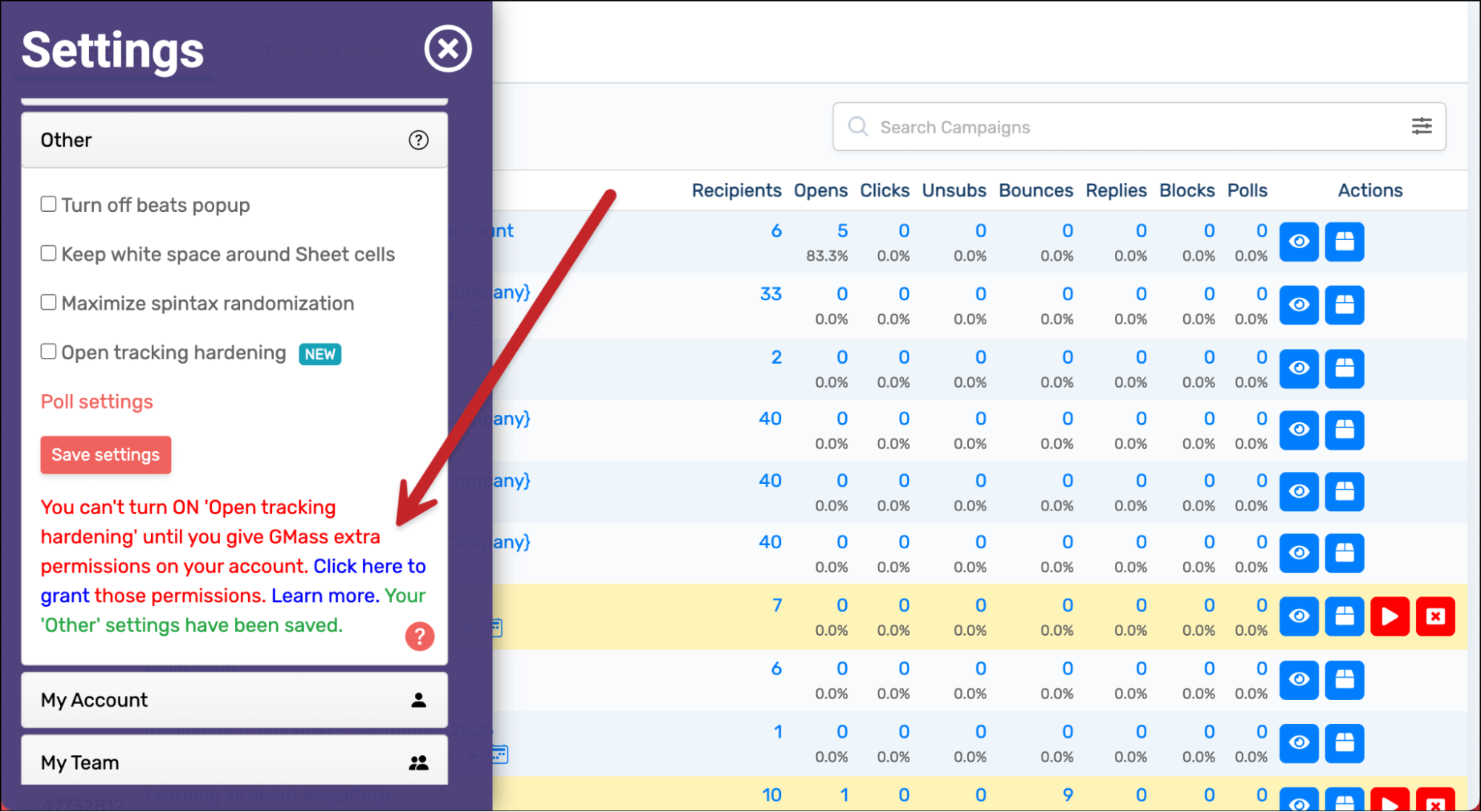Click the archive box icon in first row

[x=1344, y=242]
